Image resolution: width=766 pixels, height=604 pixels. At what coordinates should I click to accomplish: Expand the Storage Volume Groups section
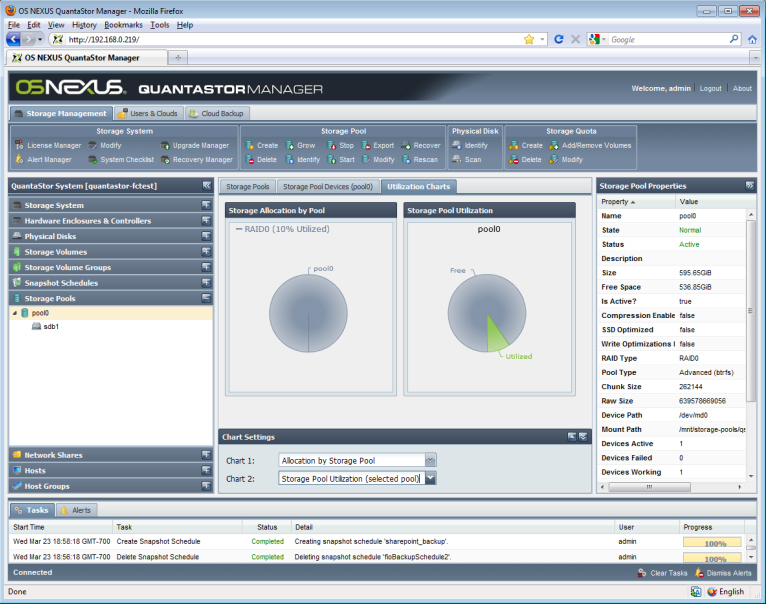tap(206, 267)
